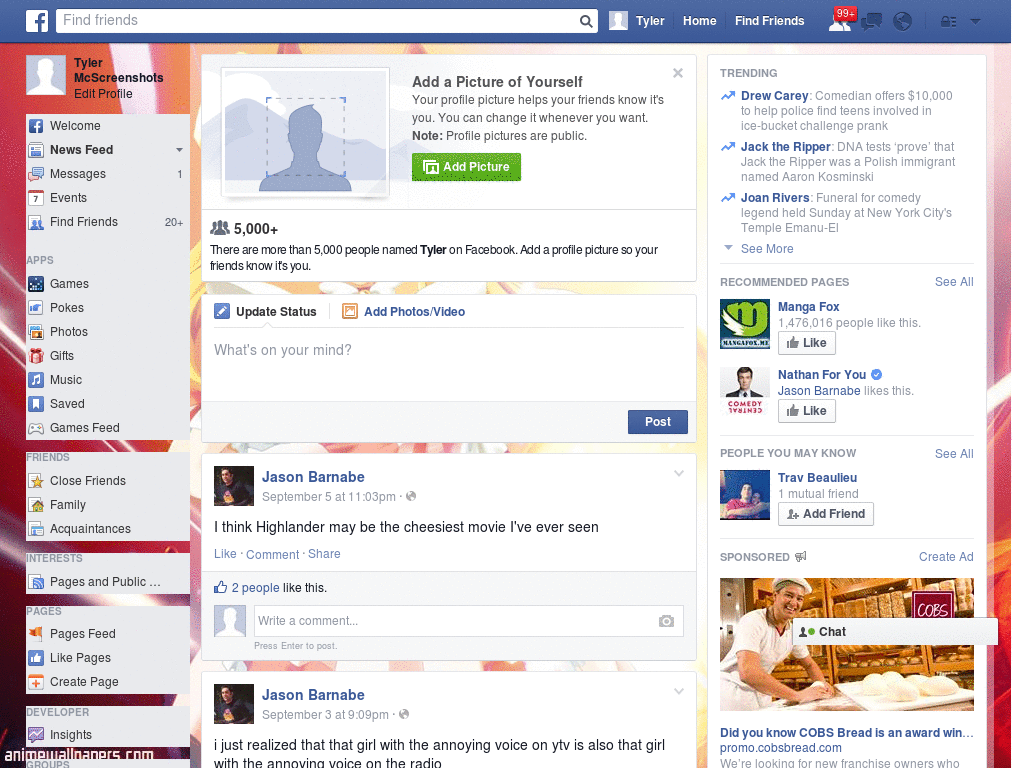Expand News Feed sort dropdown arrow
Screen dimensions: 1024x768
[x=179, y=150]
